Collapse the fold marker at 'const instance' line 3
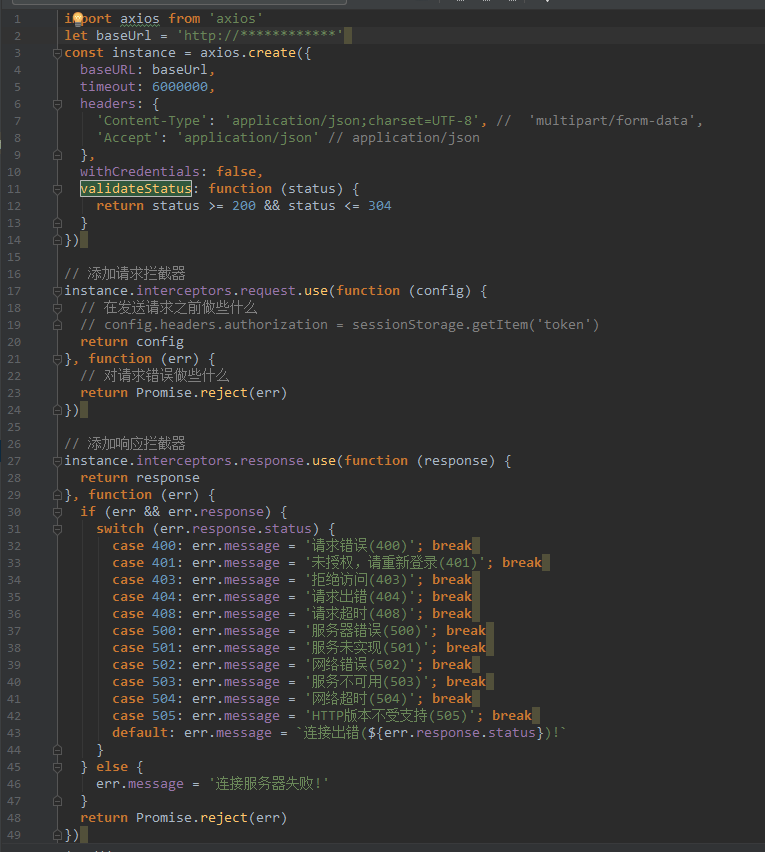The image size is (765, 852). click(x=57, y=53)
